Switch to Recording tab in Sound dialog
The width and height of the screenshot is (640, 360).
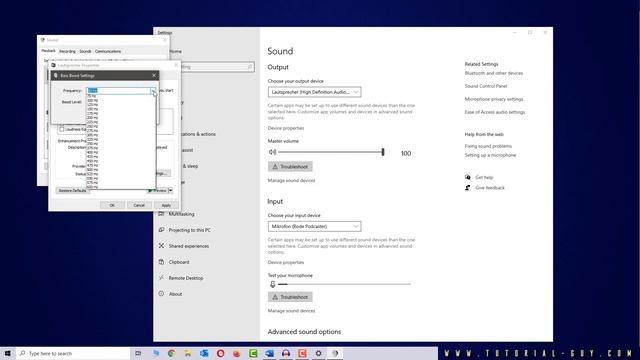67,51
